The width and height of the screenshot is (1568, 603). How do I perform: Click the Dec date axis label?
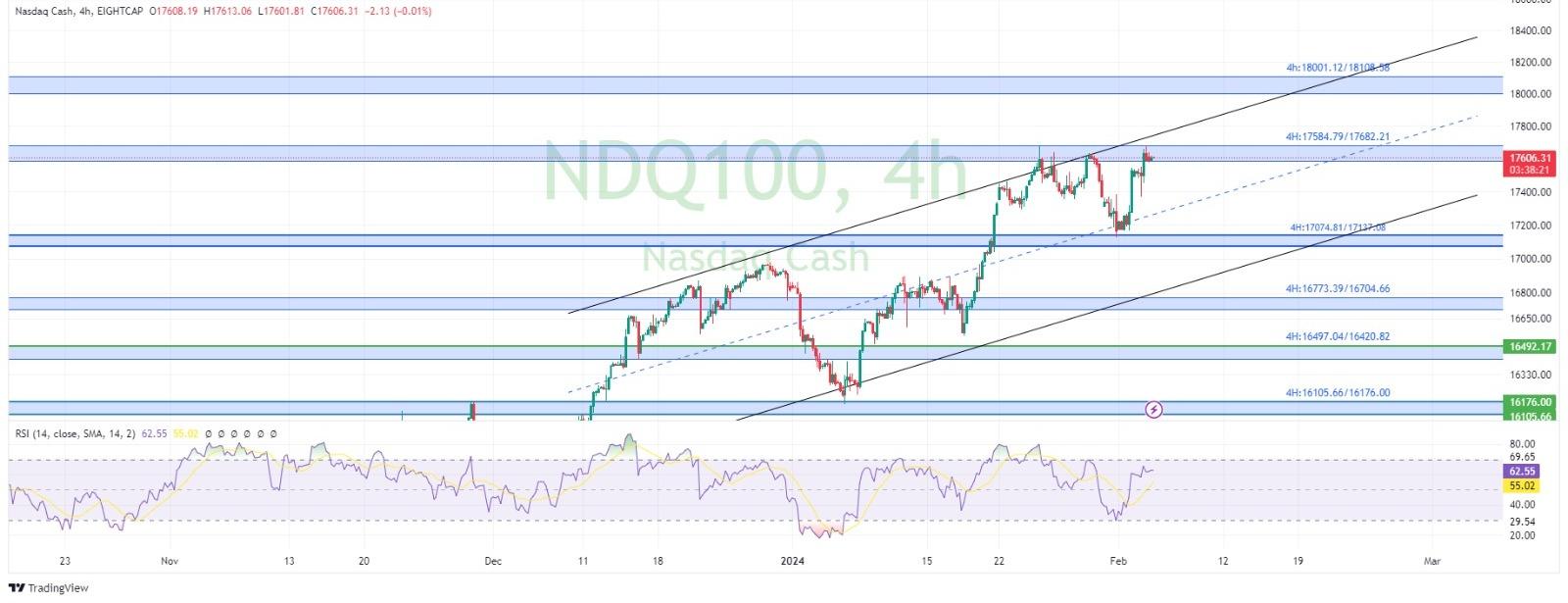pos(493,562)
